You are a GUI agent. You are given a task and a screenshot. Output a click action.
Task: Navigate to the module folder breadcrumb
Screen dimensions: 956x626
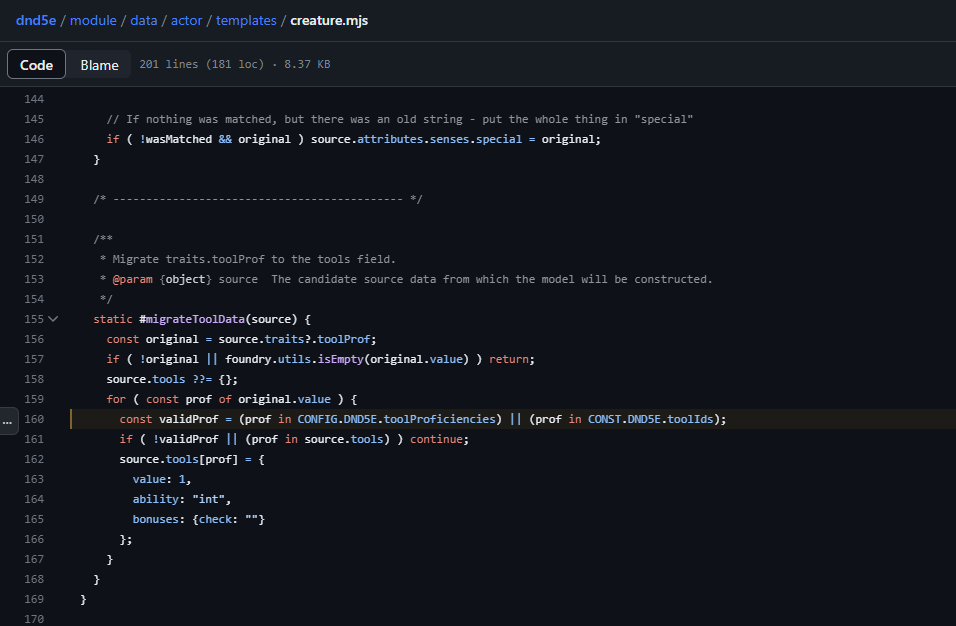pos(93,20)
